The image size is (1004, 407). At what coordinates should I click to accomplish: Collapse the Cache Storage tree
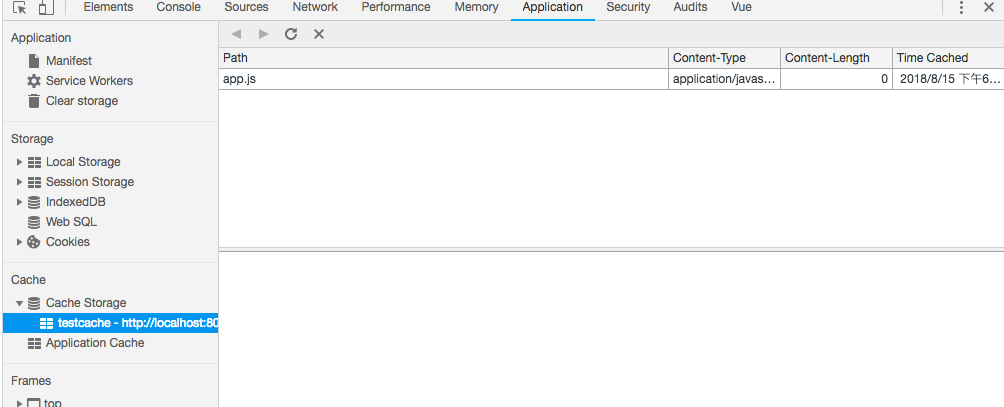[19, 303]
